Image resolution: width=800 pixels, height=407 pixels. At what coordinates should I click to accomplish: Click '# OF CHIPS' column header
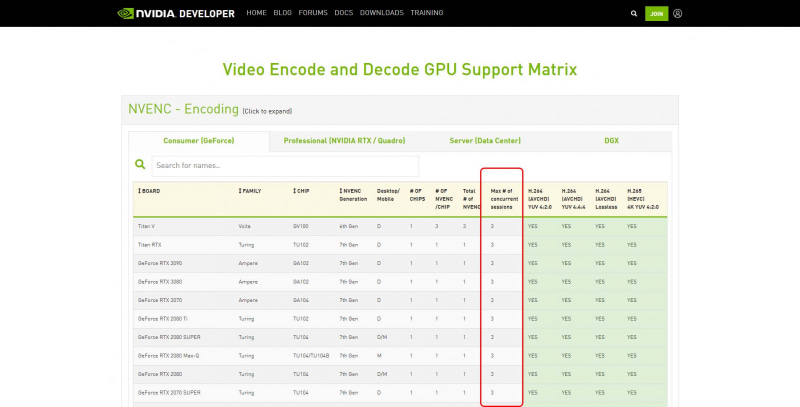(x=417, y=195)
